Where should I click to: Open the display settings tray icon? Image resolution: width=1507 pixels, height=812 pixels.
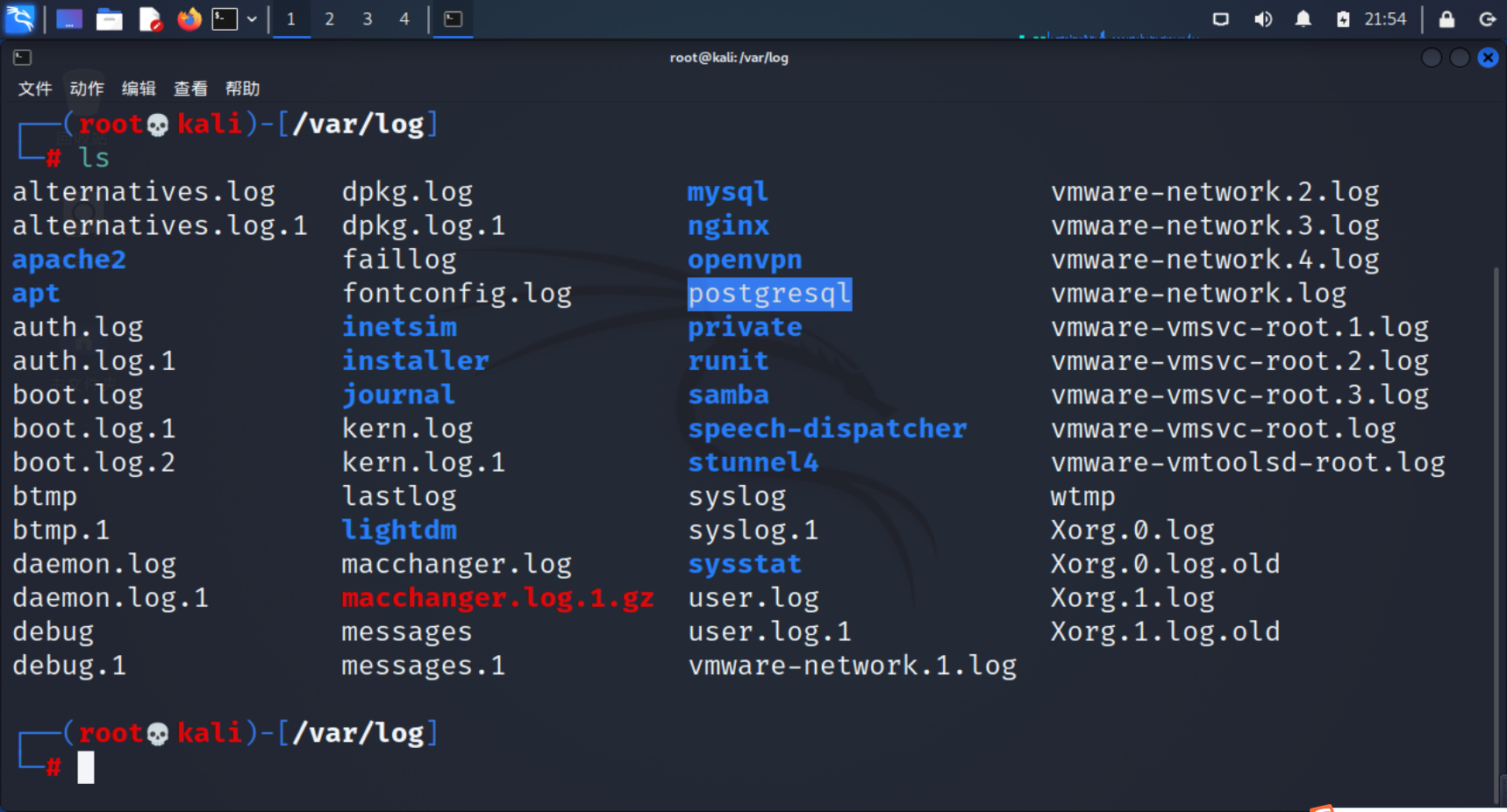(x=1220, y=18)
